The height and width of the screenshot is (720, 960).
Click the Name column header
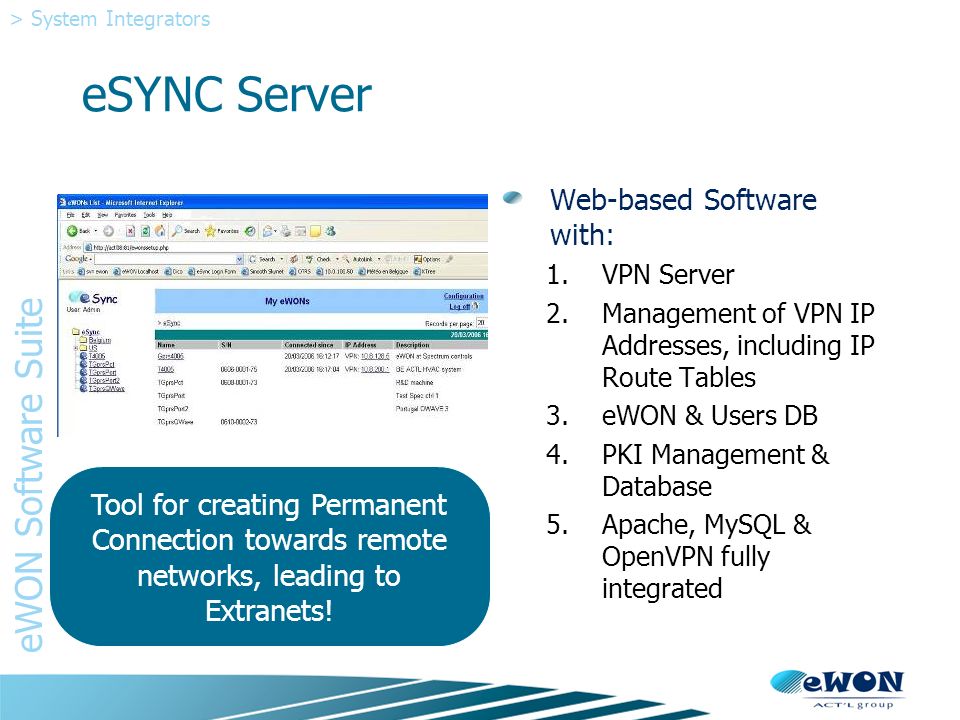(166, 345)
